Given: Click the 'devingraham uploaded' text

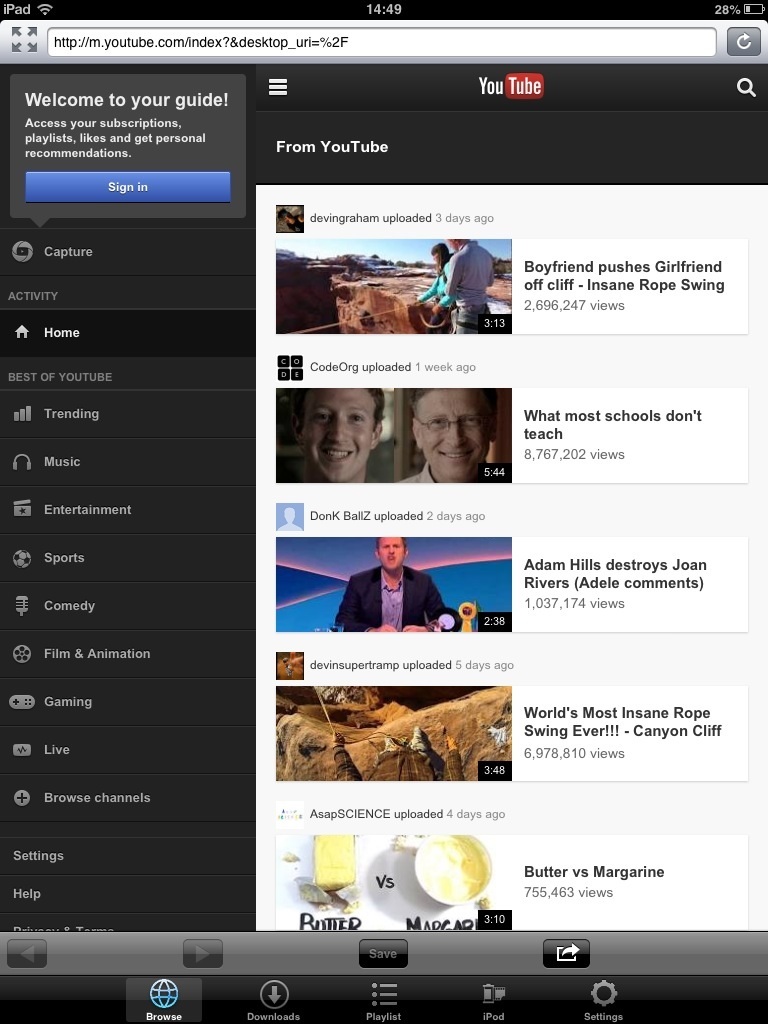Looking at the screenshot, I should pyautogui.click(x=370, y=218).
